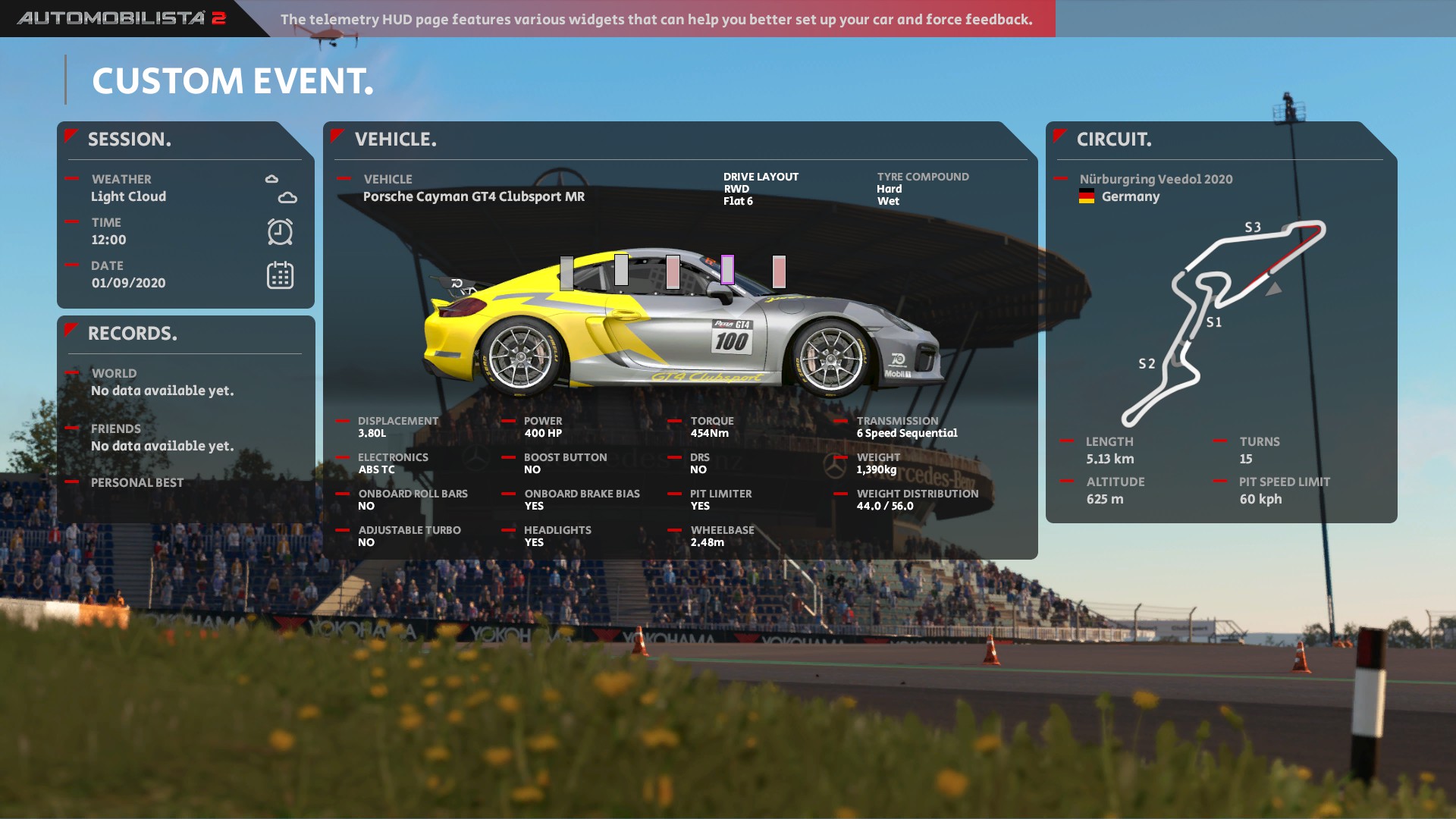Click the Light Cloud weather value
Image resolution: width=1456 pixels, height=819 pixels.
[x=128, y=196]
